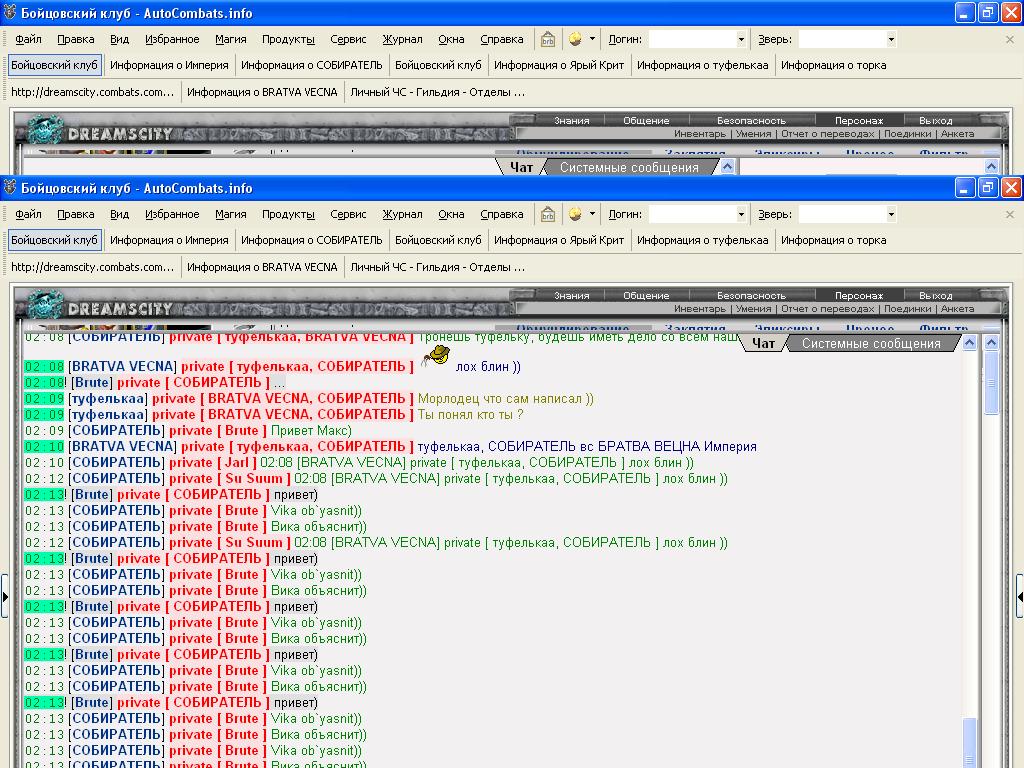Click smiley status icon in front window
Image resolution: width=1024 pixels, height=768 pixels.
click(575, 214)
